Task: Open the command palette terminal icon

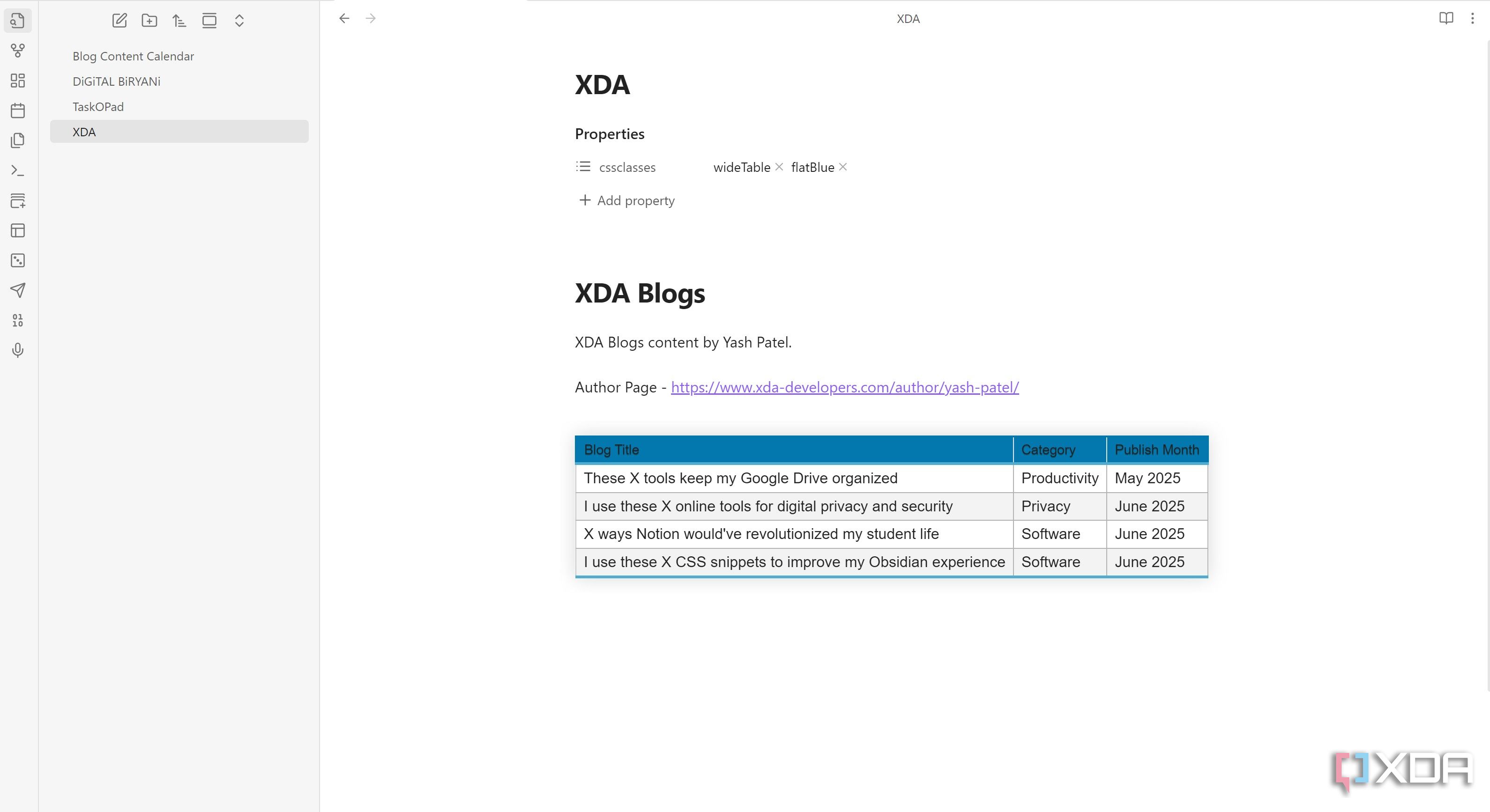Action: point(18,170)
